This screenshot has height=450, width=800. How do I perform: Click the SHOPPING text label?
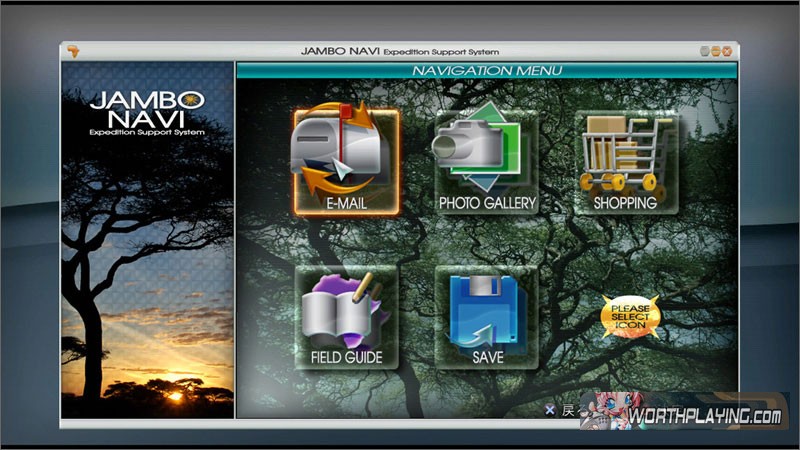point(625,202)
